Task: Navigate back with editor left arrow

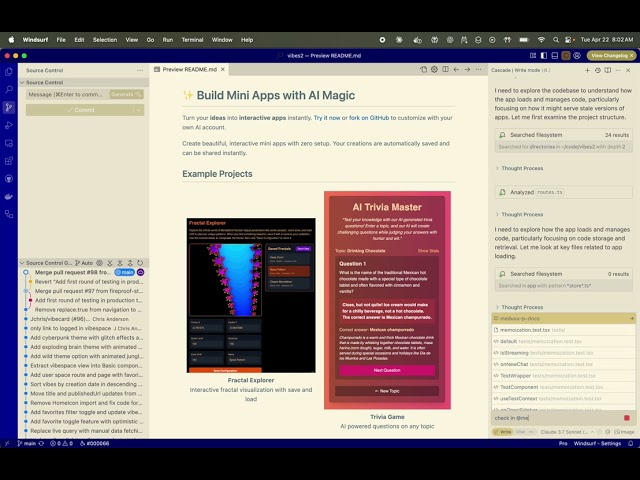Action: (x=456, y=69)
